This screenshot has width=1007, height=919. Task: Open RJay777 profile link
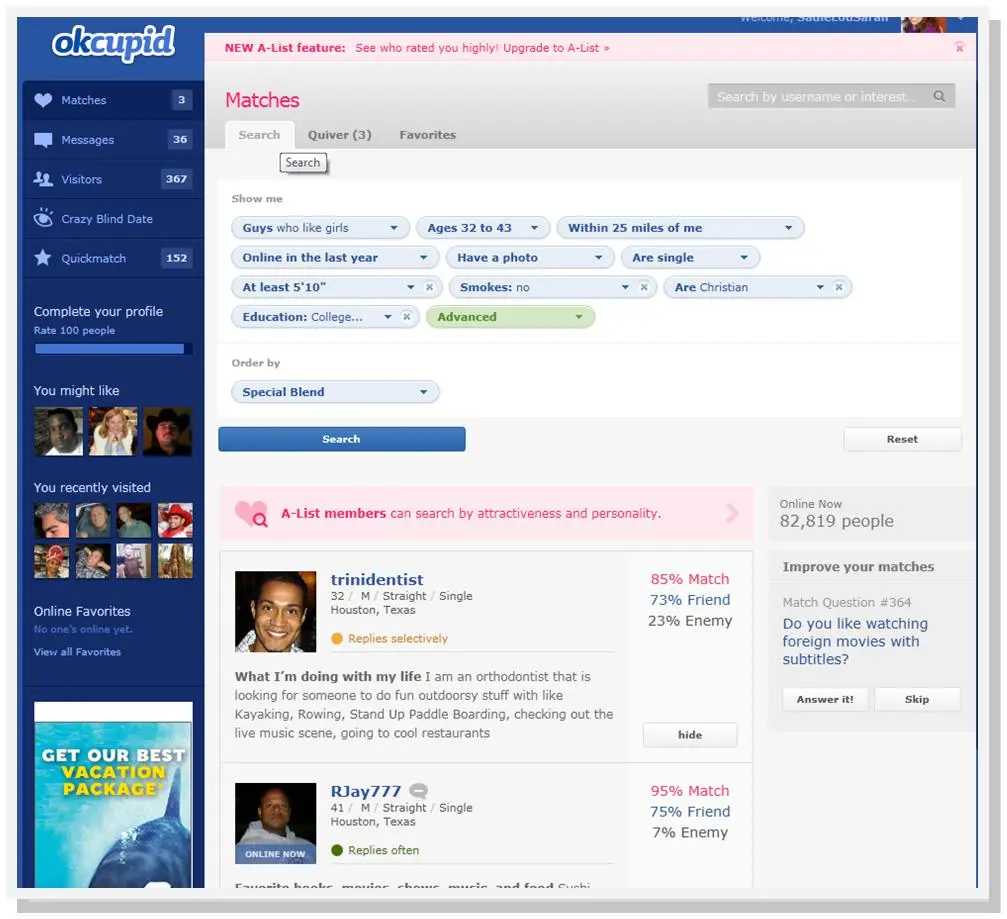(x=365, y=791)
